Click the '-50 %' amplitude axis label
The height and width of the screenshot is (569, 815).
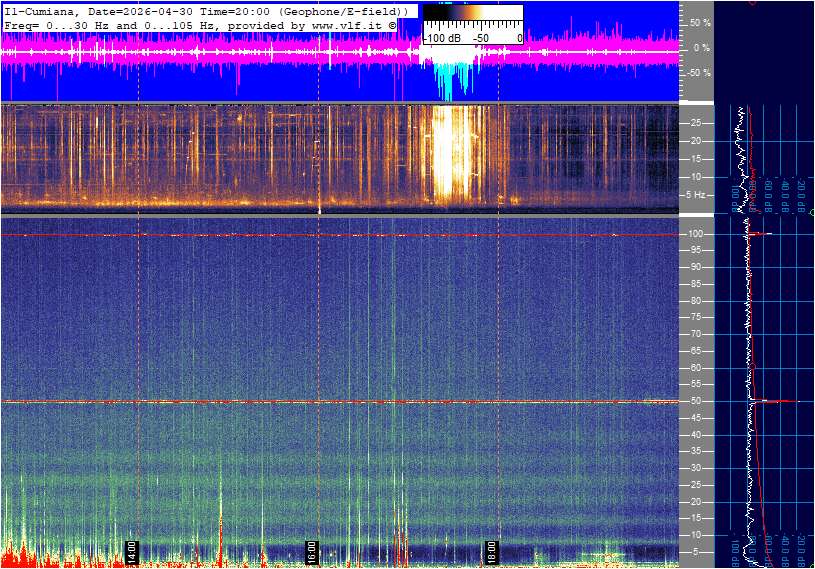(699, 73)
